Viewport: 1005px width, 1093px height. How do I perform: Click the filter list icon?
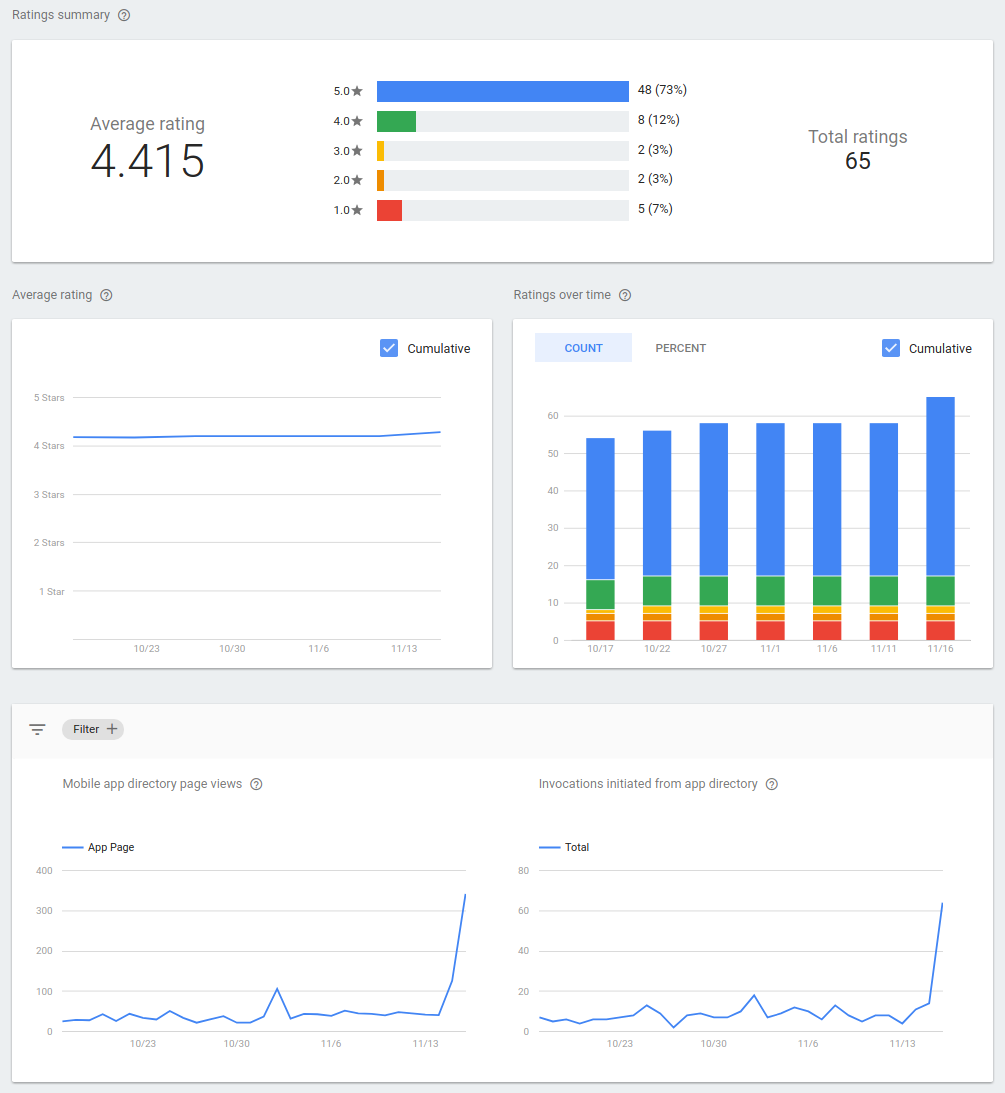coord(37,730)
